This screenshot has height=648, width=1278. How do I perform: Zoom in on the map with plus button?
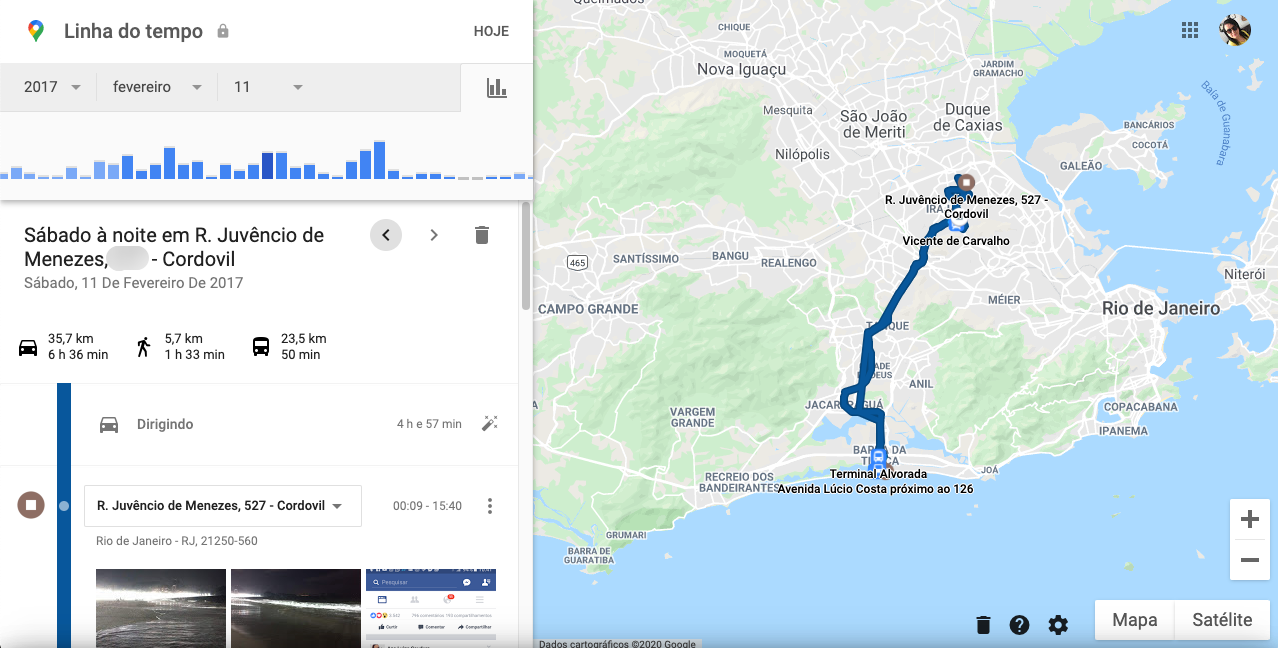tap(1249, 519)
